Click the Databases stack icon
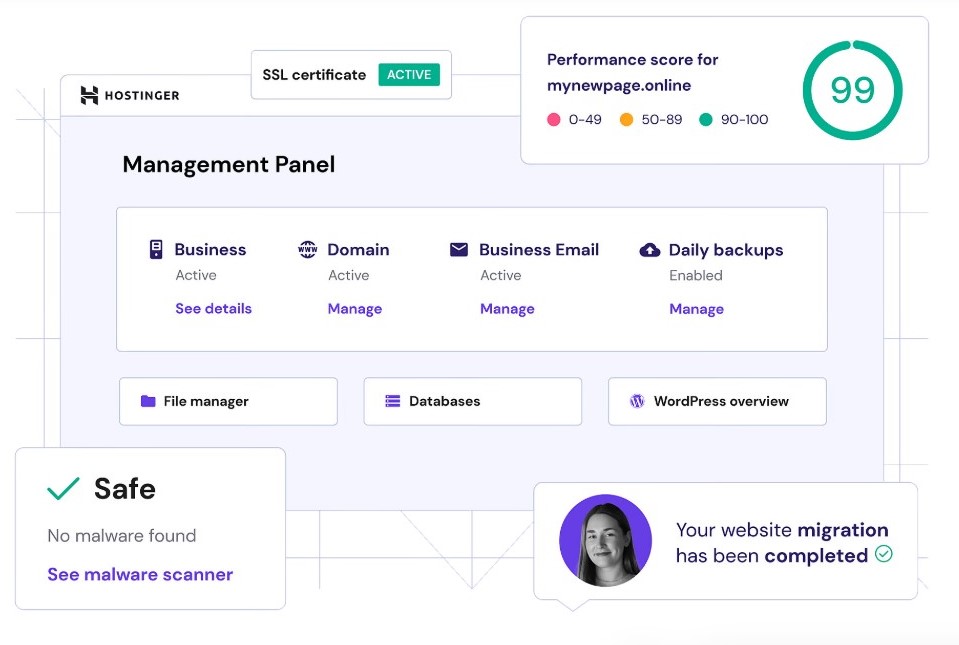 (x=393, y=401)
